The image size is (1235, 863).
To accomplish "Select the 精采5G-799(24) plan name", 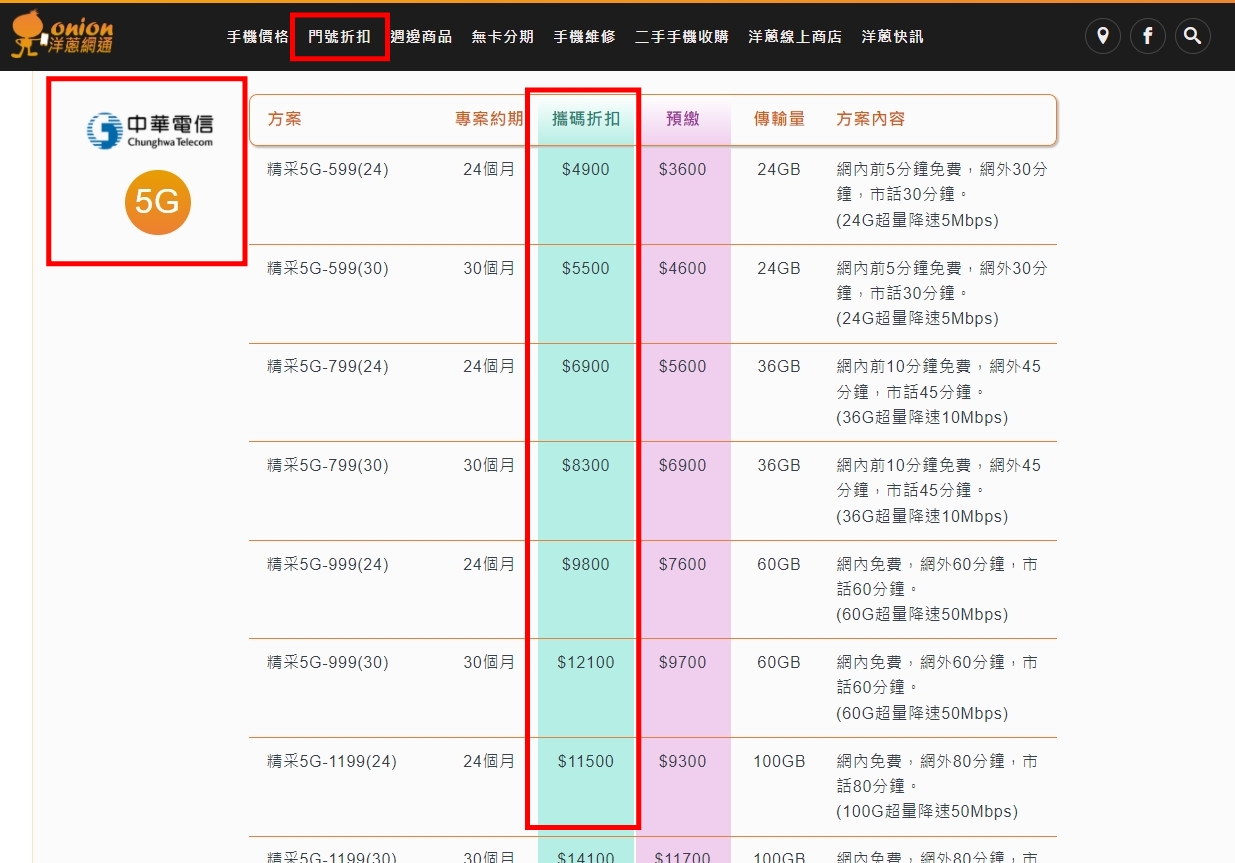I will pyautogui.click(x=328, y=367).
